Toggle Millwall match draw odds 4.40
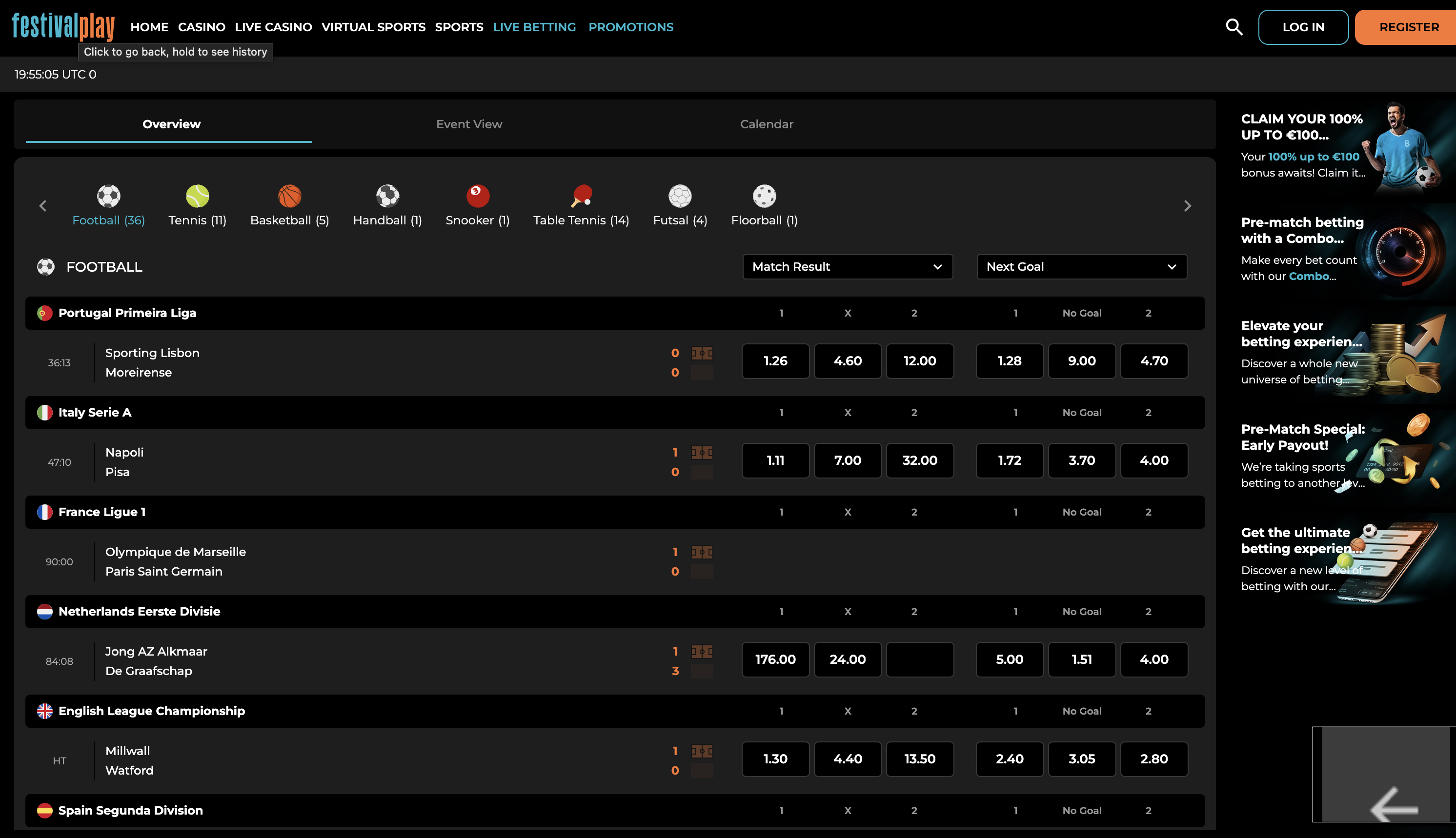Screen dimensions: 1456x838 [x=848, y=759]
